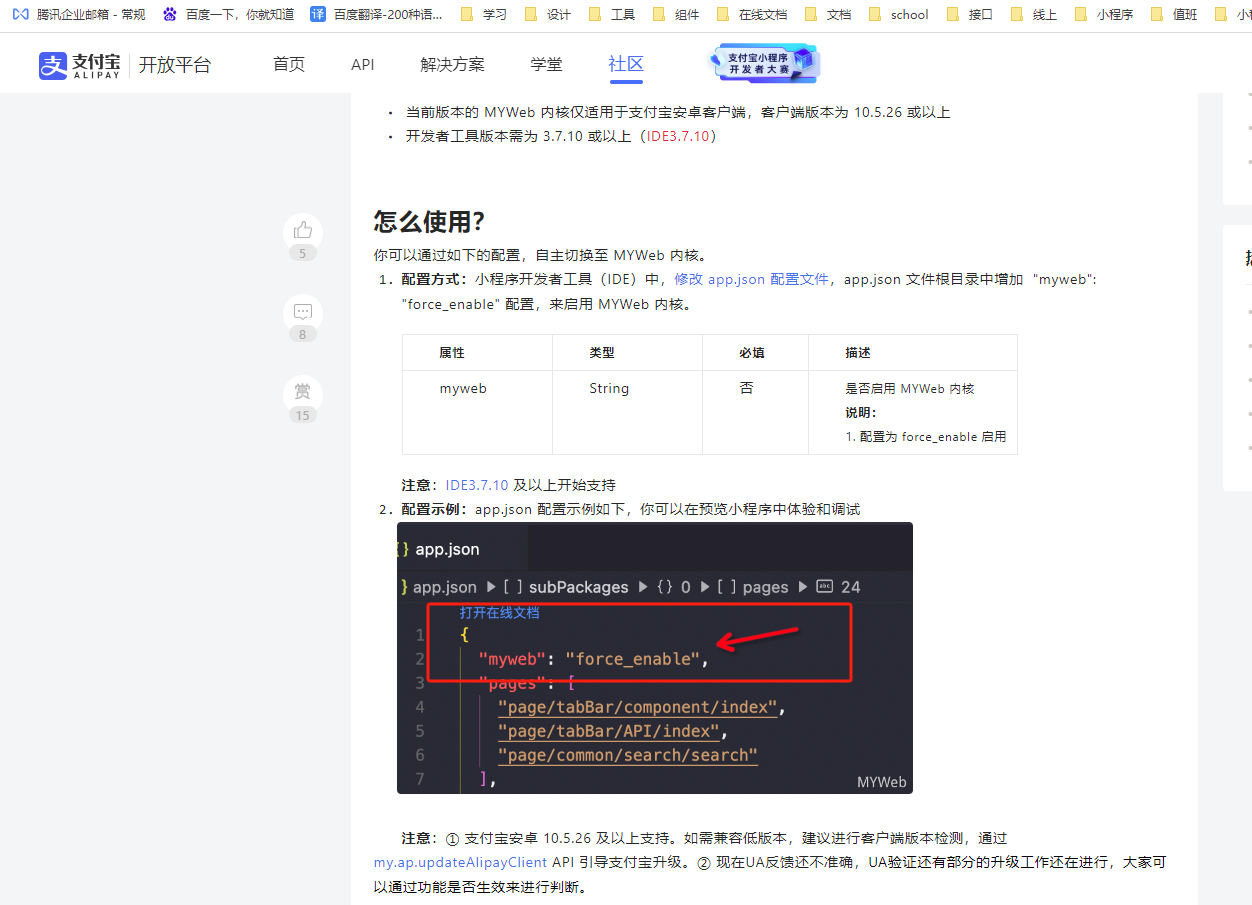Open the 值班 bookmark folder
The image size is (1252, 905).
(x=1174, y=14)
